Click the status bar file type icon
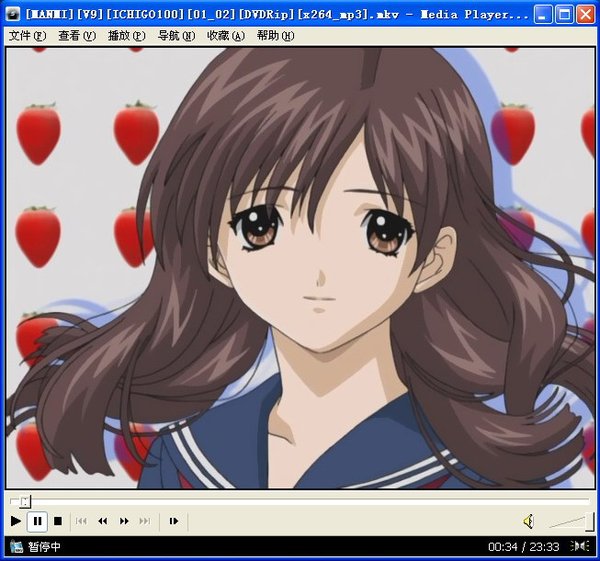Viewport: 600px width, 561px height. 16,546
